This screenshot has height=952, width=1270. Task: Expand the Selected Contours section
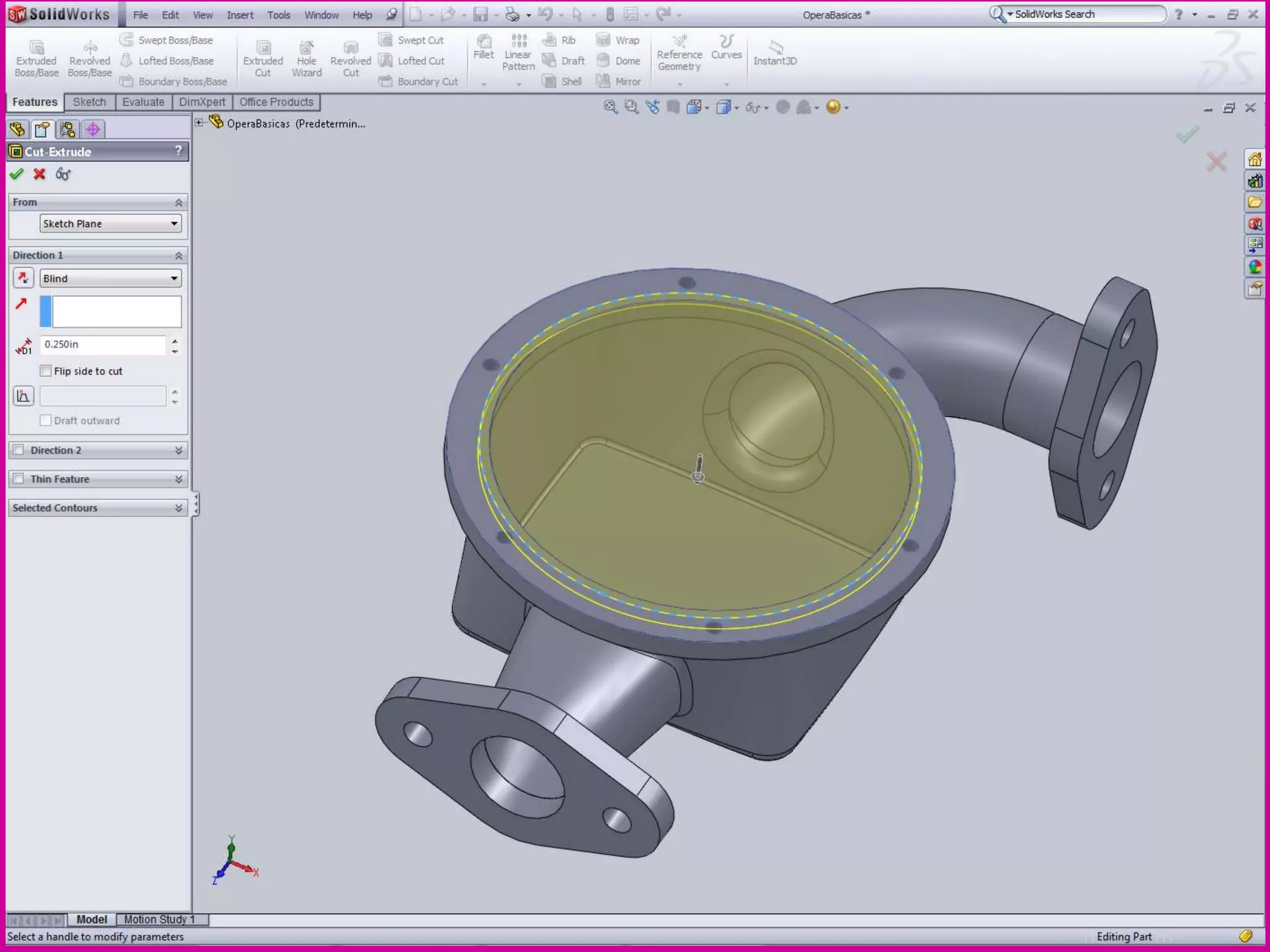pyautogui.click(x=178, y=508)
